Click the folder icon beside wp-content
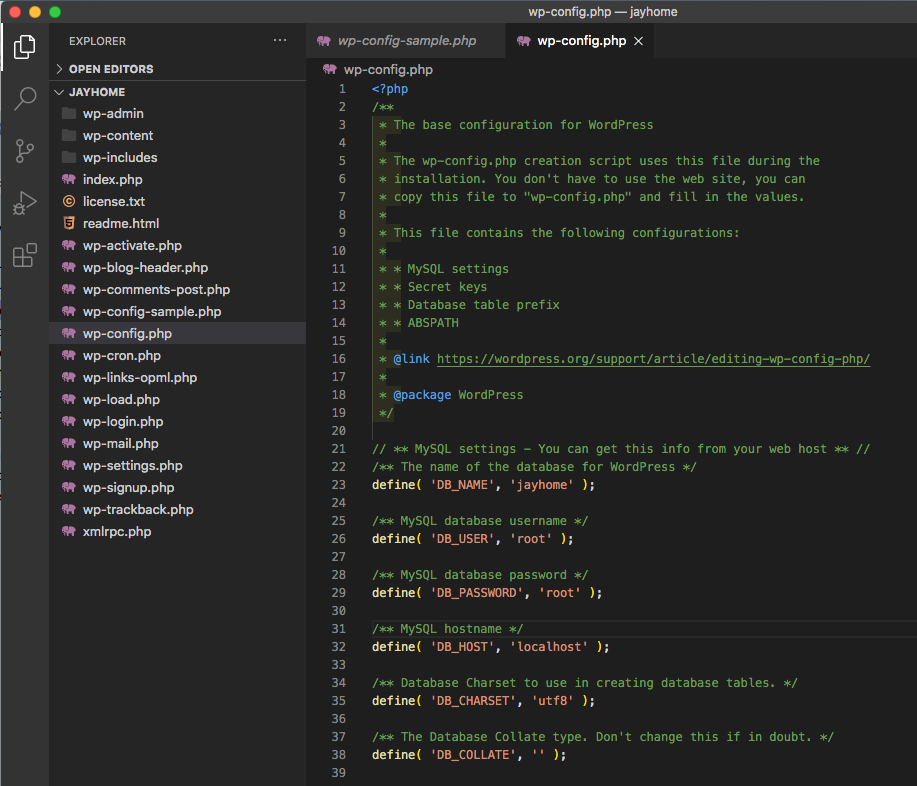917x786 pixels. [69, 135]
